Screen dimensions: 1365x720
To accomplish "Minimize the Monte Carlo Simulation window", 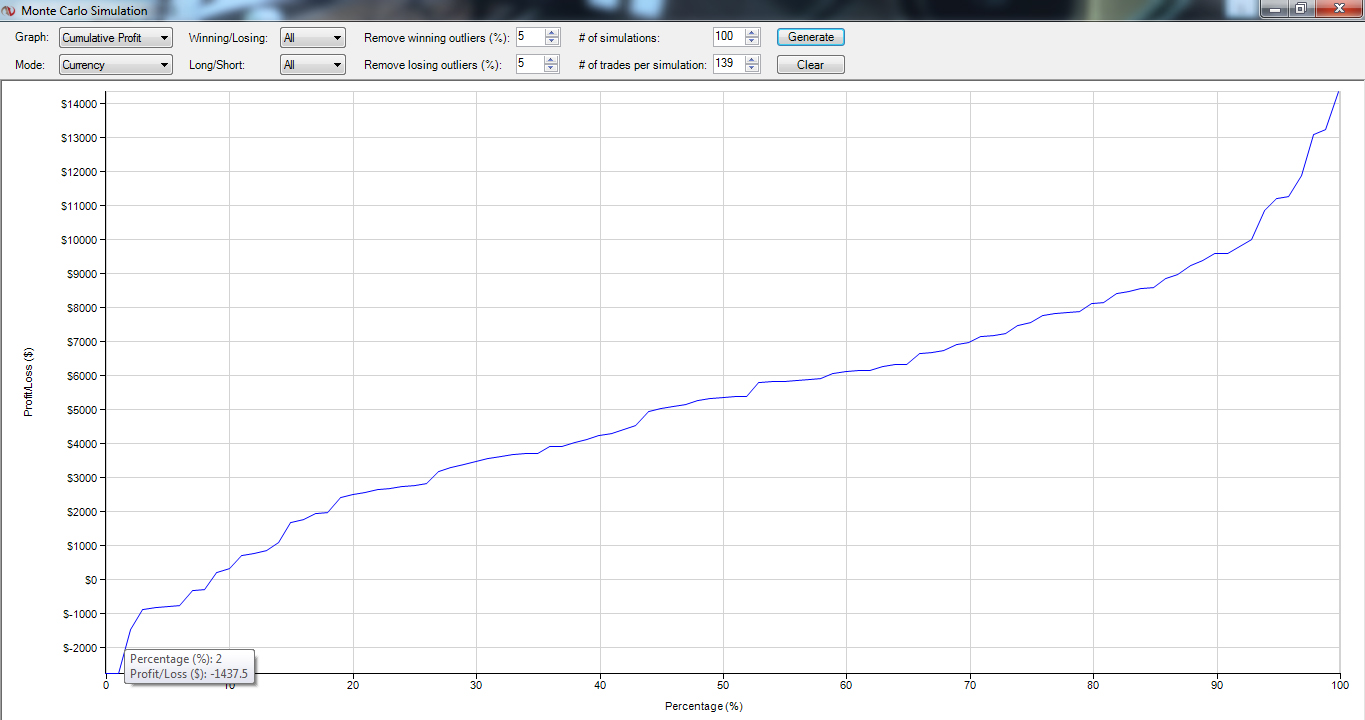I will 1273,9.
